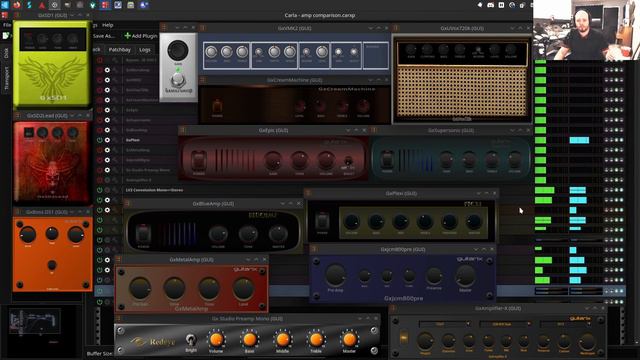The height and width of the screenshot is (360, 640).
Task: Flip the GxPlexi window power switch
Action: 322,222
